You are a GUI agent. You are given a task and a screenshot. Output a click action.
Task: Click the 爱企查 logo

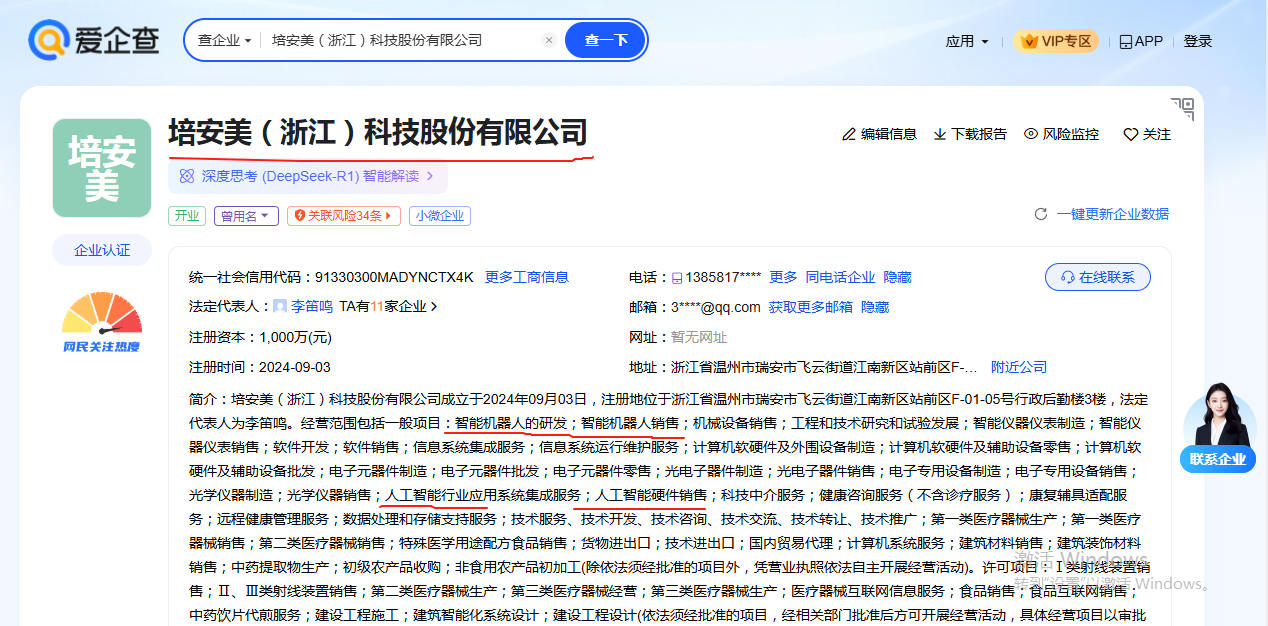[94, 40]
